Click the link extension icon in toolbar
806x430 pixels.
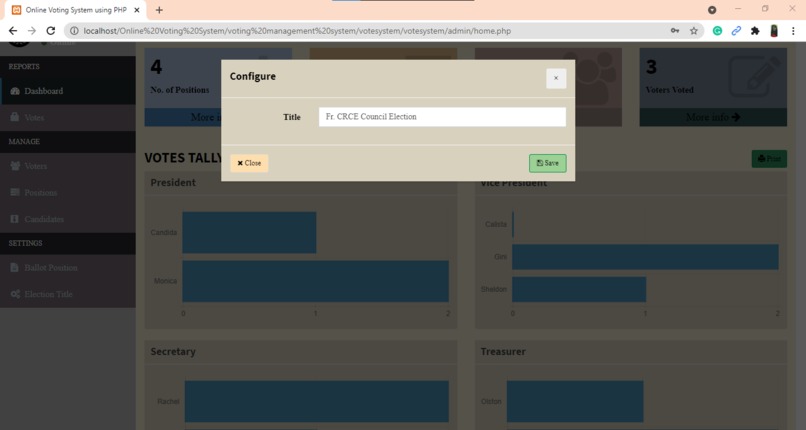coord(736,31)
